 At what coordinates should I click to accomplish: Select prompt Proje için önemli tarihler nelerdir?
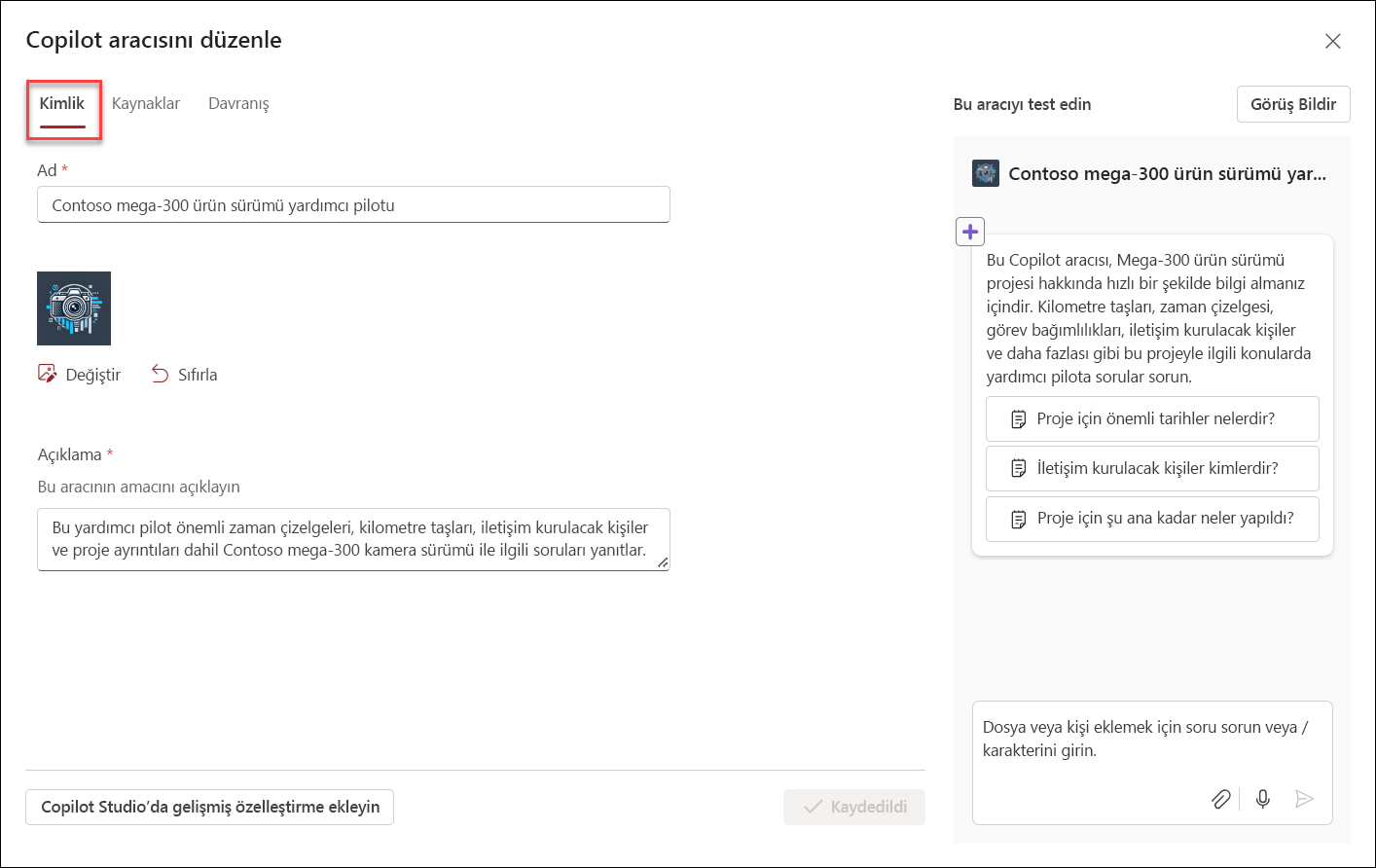[x=1152, y=418]
